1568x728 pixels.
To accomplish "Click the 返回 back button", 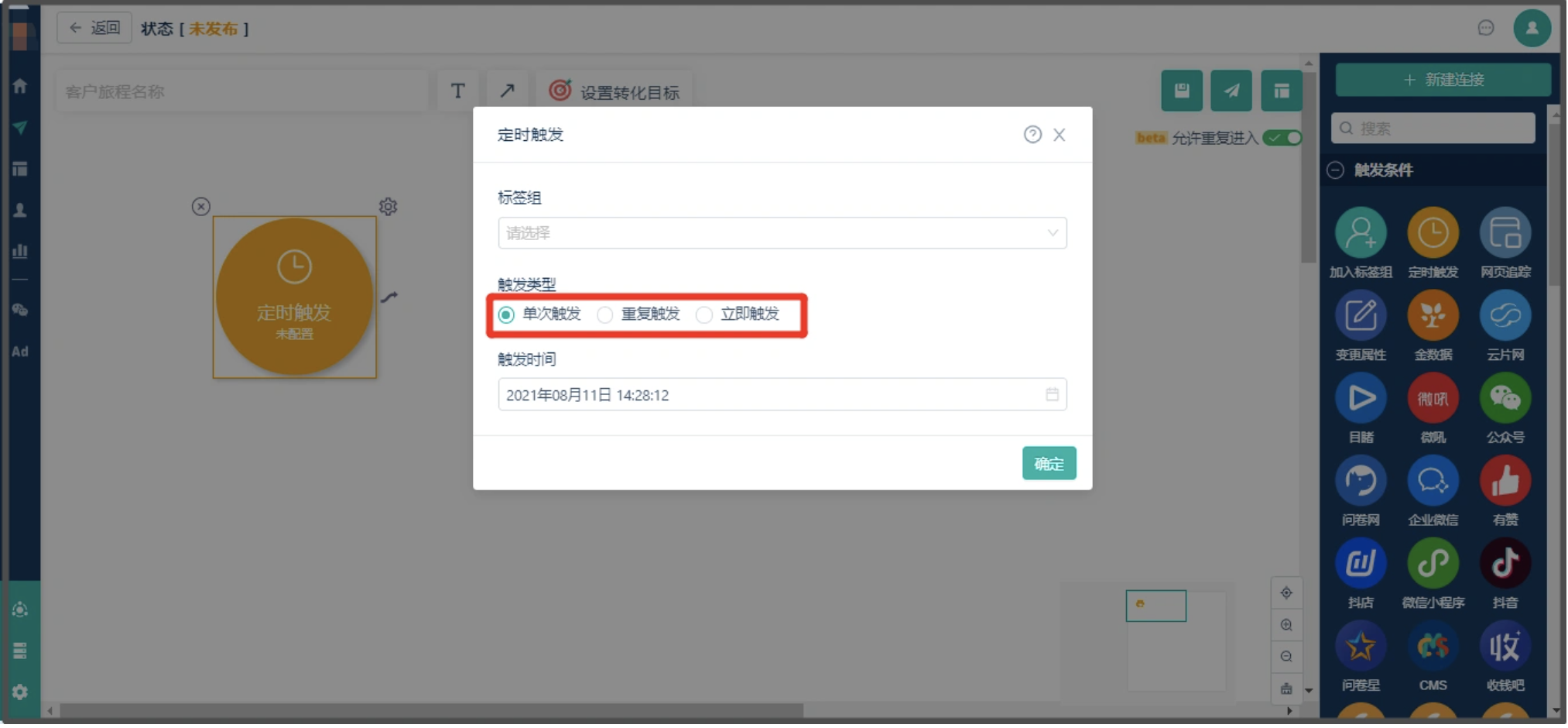I will coord(94,28).
